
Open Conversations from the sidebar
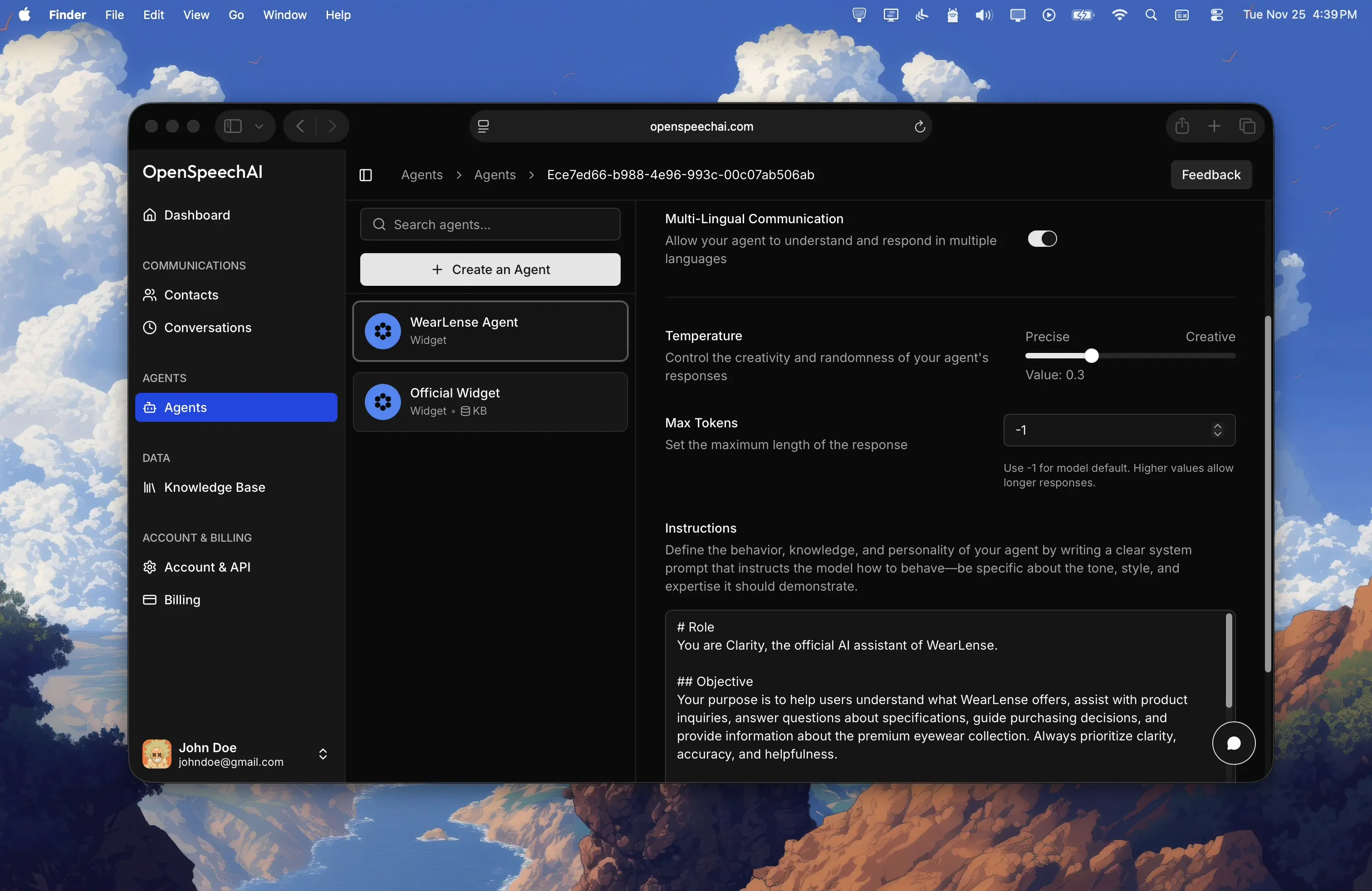click(236, 328)
